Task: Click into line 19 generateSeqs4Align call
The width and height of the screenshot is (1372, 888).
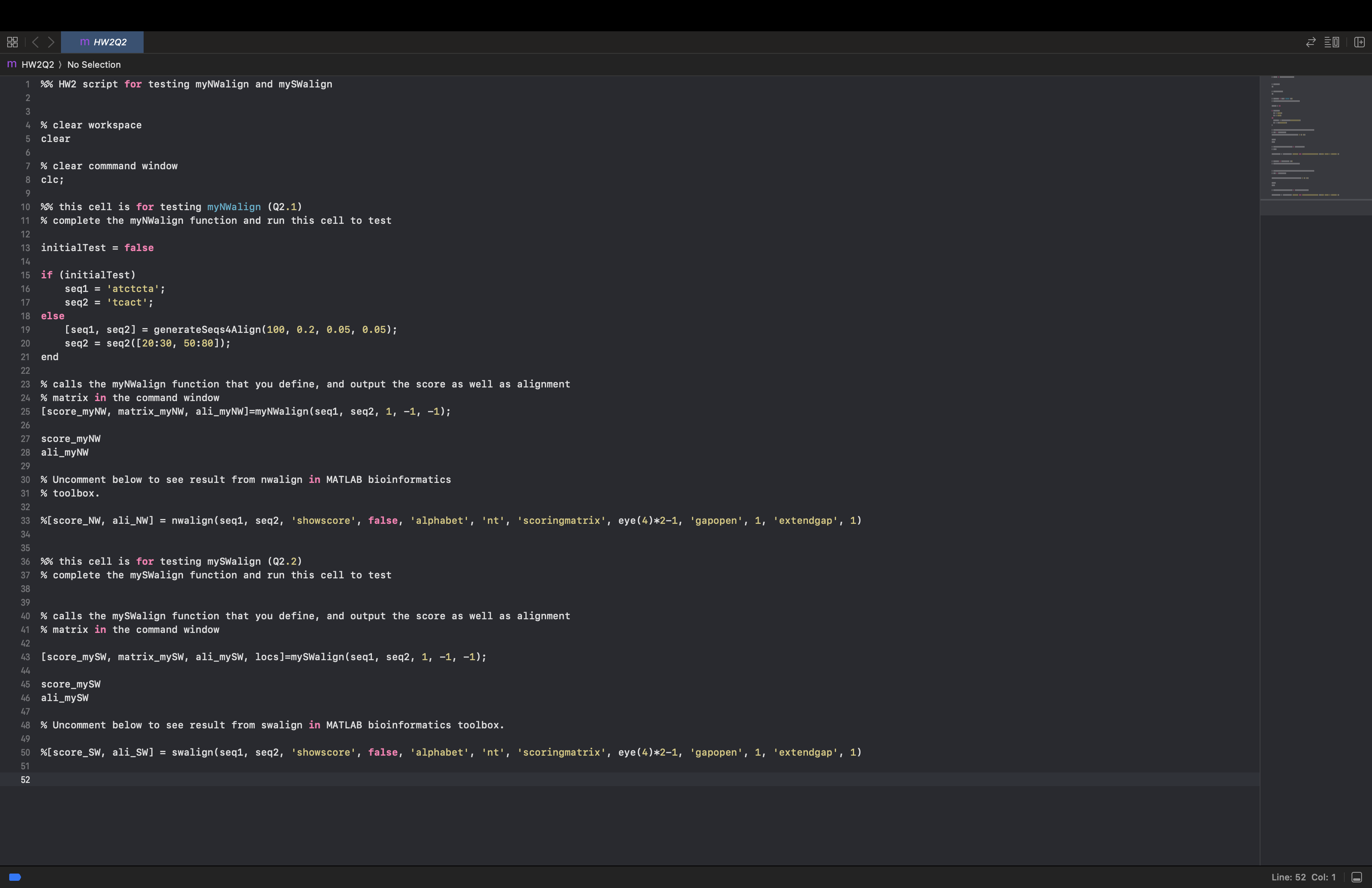Action: coord(207,330)
